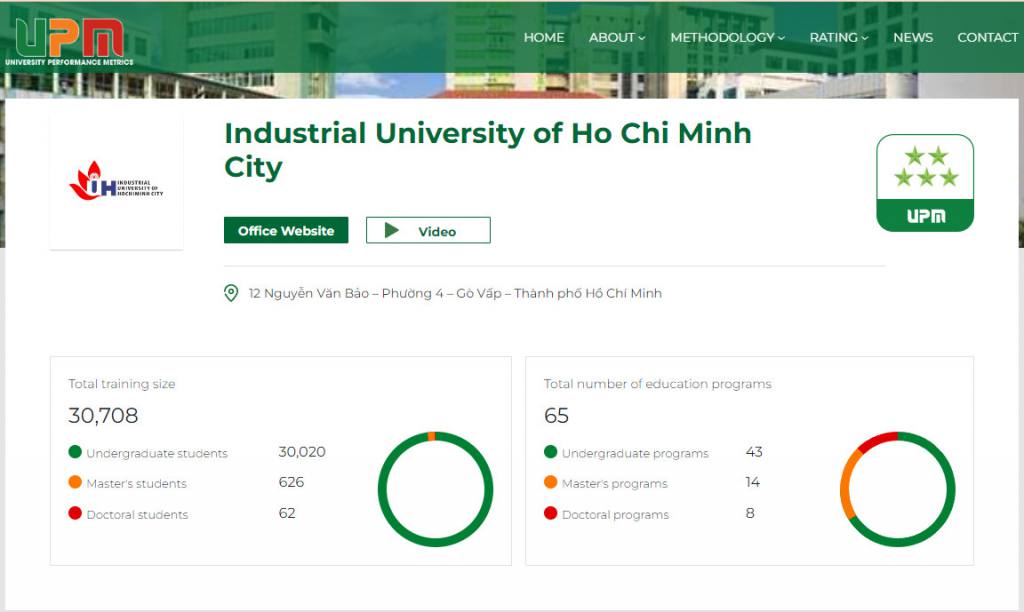
Task: Click the orange Master's students legend dot
Action: [75, 482]
